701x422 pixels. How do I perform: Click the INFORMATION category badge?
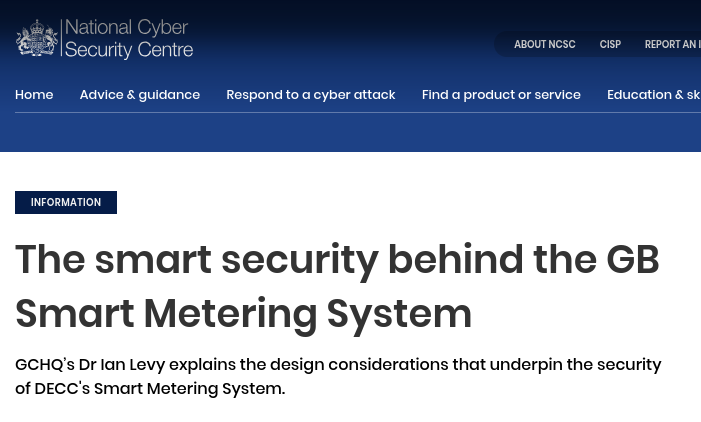(x=66, y=202)
